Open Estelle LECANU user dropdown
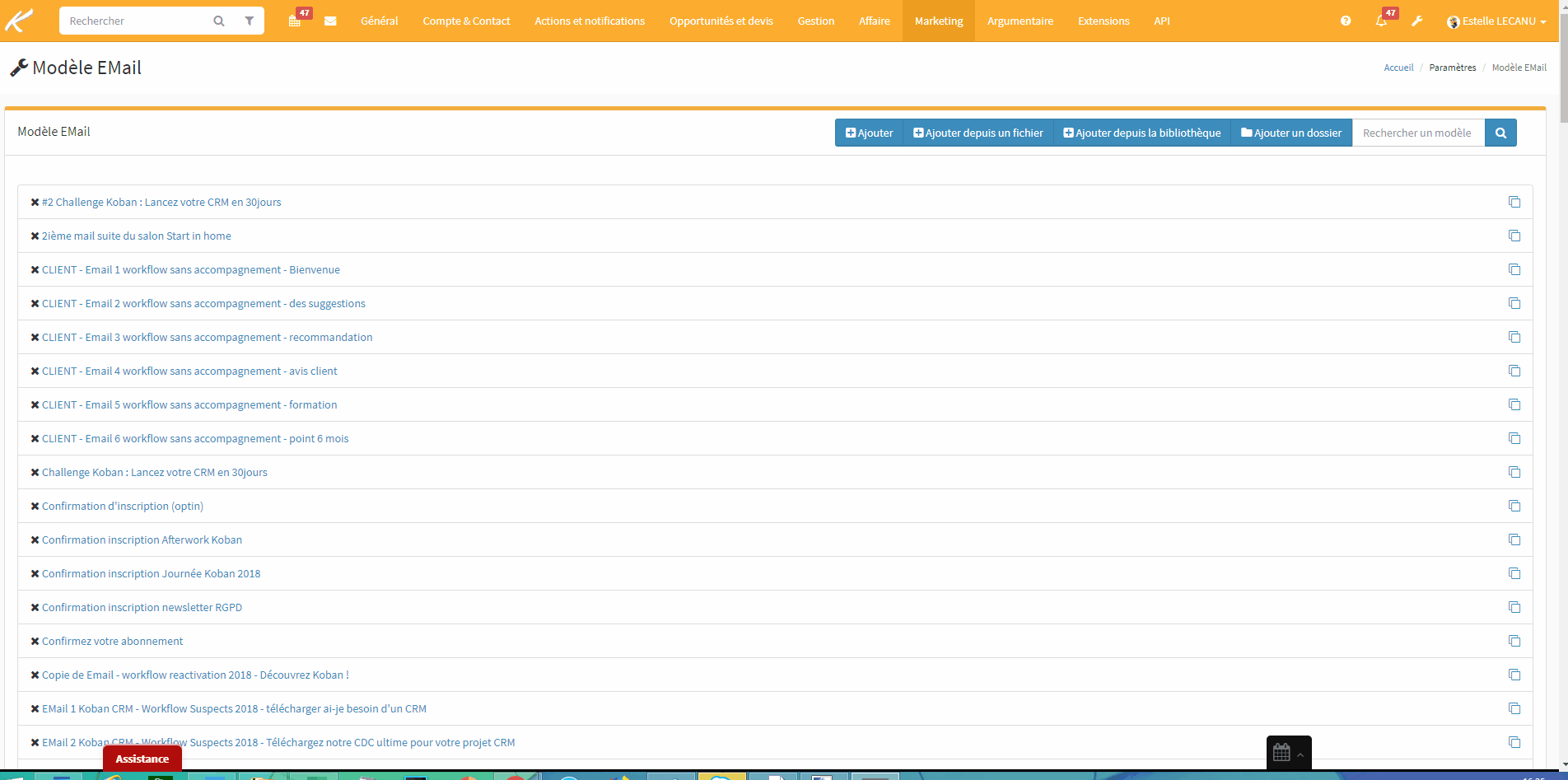Image resolution: width=1568 pixels, height=780 pixels. 1496,21
